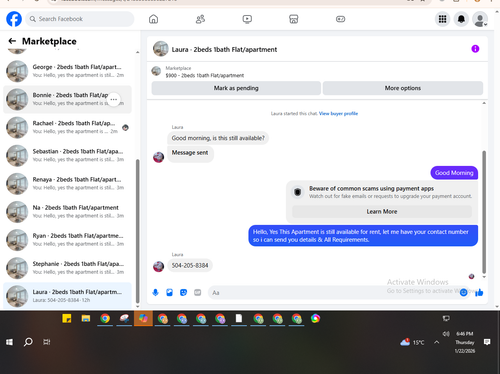This screenshot has width=500, height=374.
Task: Click the chat messages scrollbar
Action: (484, 212)
